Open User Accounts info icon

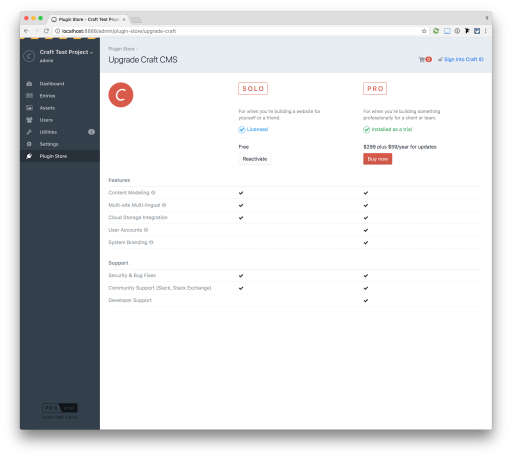146,230
